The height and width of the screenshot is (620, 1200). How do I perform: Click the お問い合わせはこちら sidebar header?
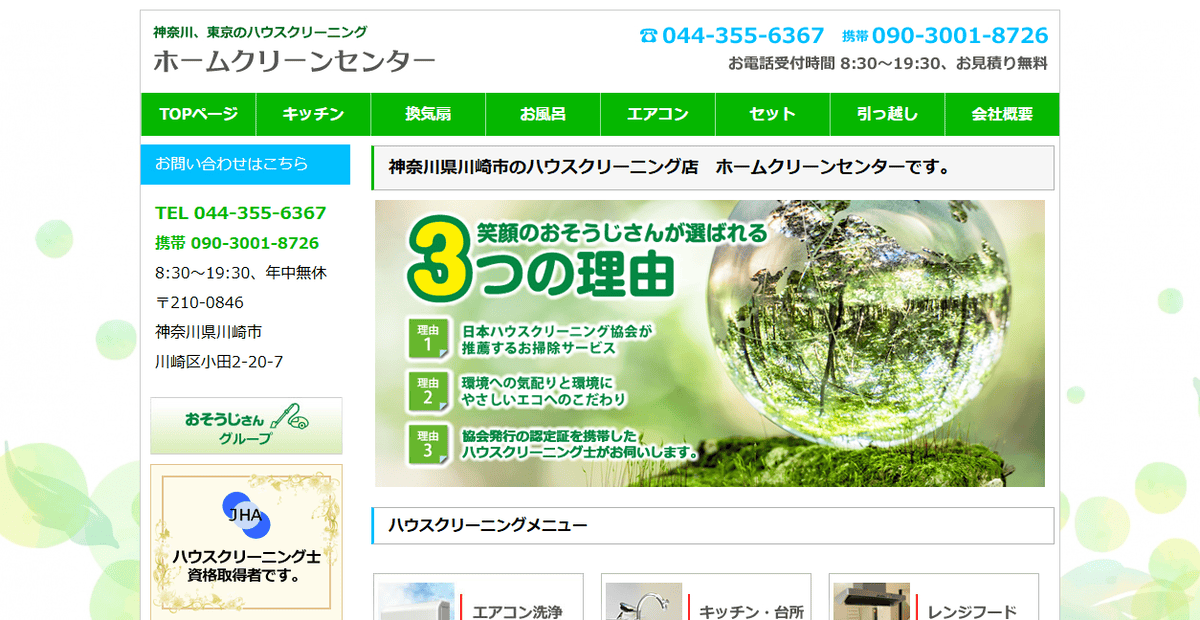[x=245, y=164]
